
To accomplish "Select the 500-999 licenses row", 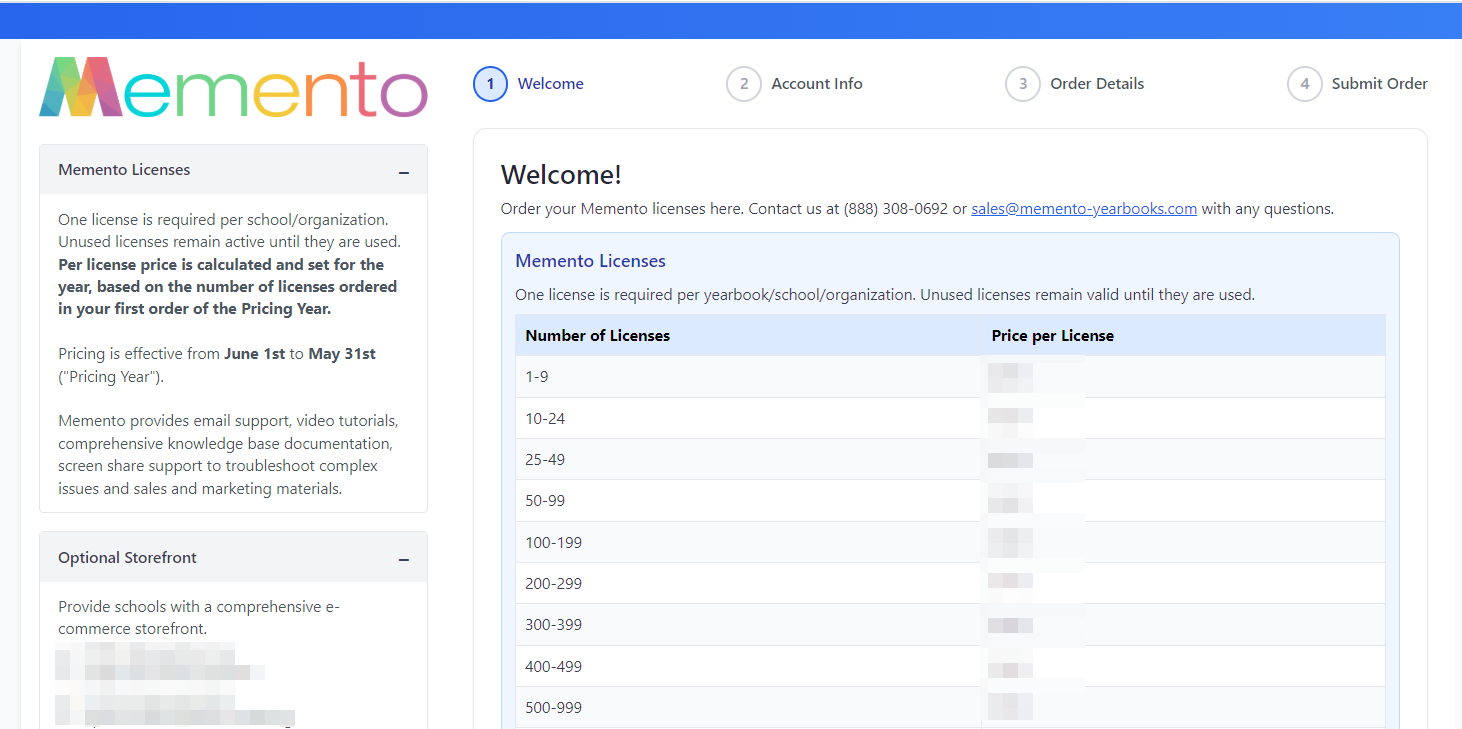I will click(950, 707).
